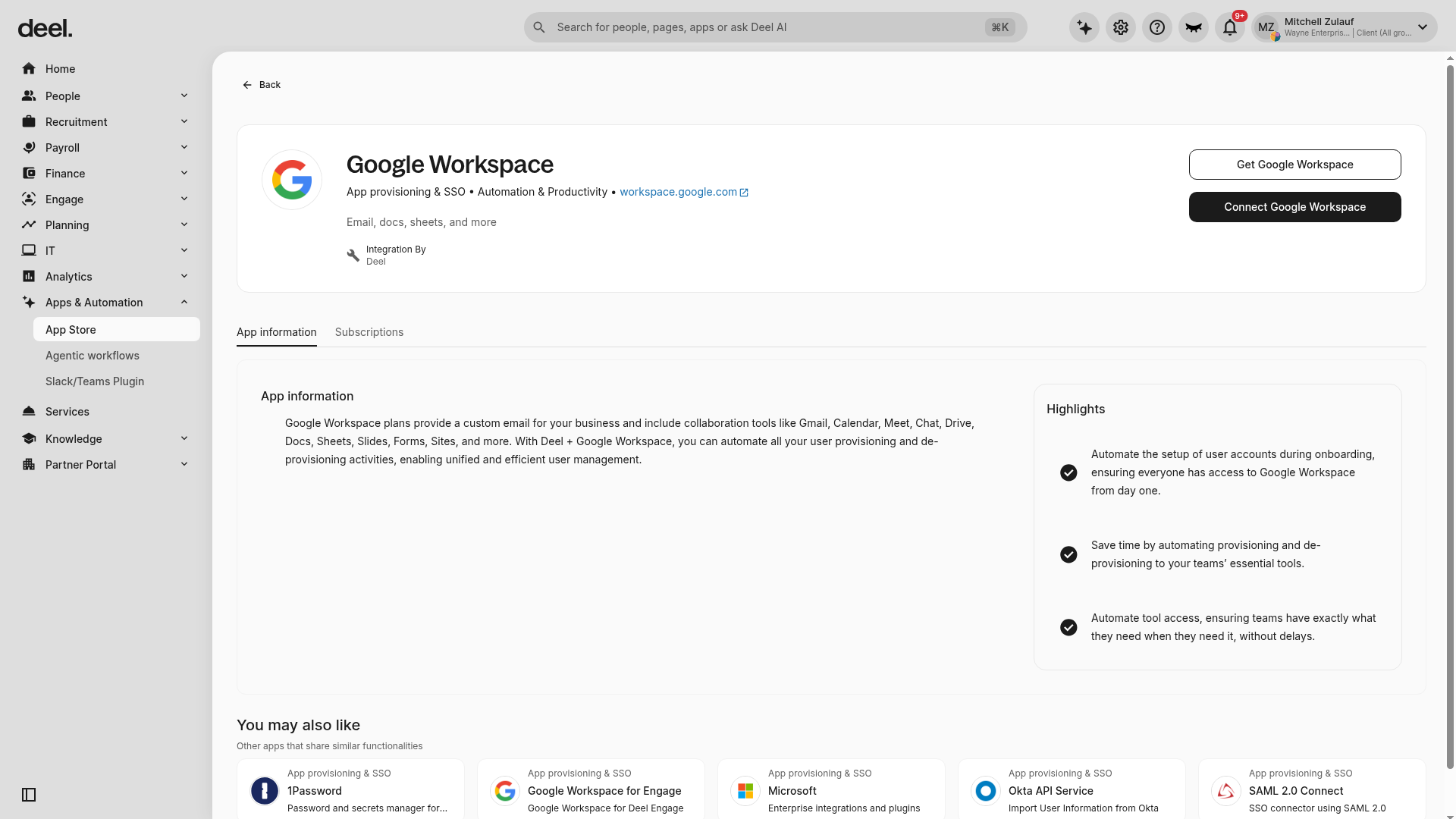Click the Analytics chart icon
The width and height of the screenshot is (1456, 819).
29,277
